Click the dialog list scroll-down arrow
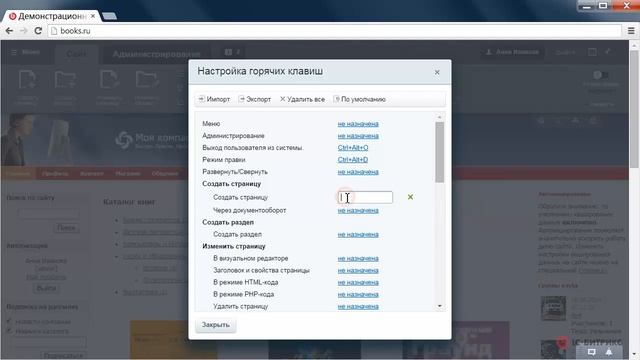Screen dimensions: 640x360 pyautogui.click(x=440, y=306)
